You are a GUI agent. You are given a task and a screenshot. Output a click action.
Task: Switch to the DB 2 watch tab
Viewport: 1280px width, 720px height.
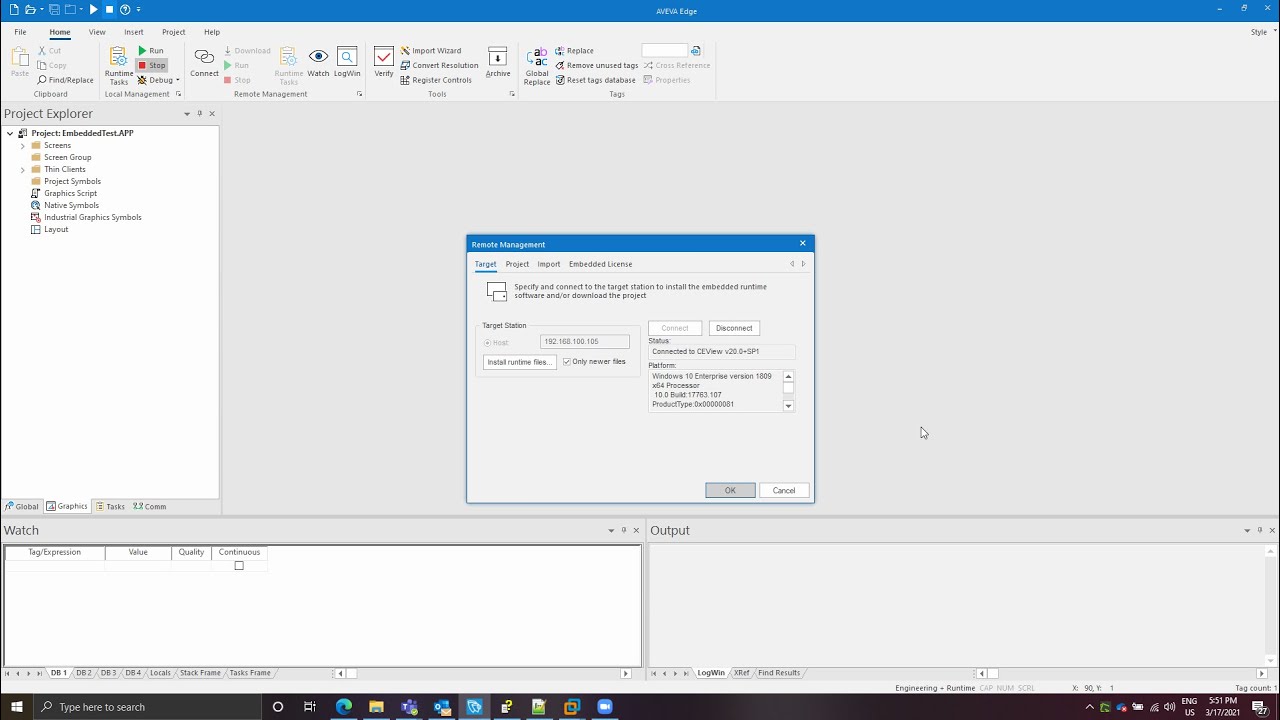(x=84, y=673)
